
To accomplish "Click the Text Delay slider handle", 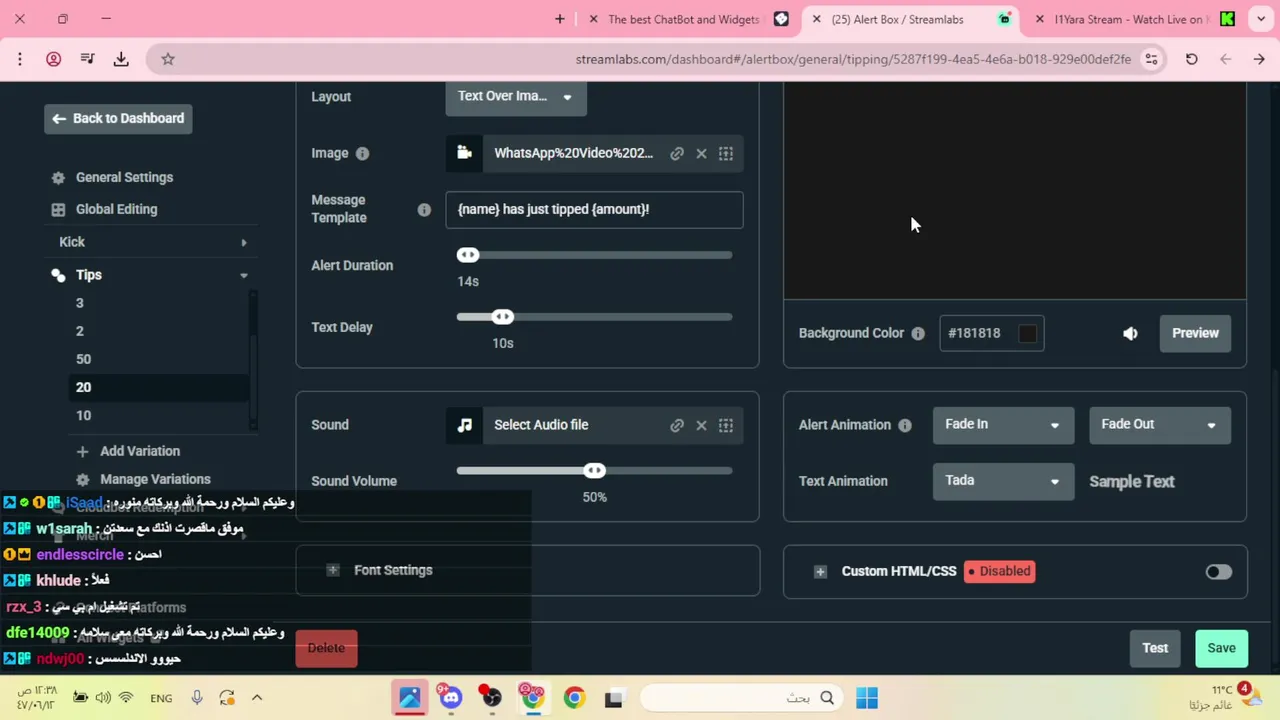I will [503, 317].
